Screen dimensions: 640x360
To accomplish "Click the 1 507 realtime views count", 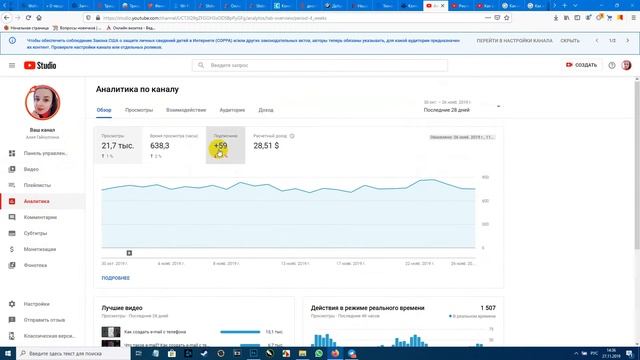I will click(488, 308).
